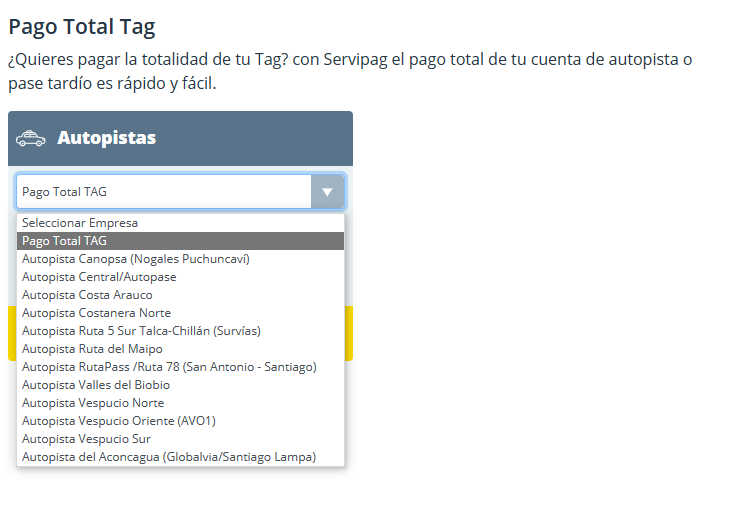Viewport: 734px width, 507px height.
Task: Select Autopista RutaPass /Ruta 78 option
Action: click(x=169, y=367)
